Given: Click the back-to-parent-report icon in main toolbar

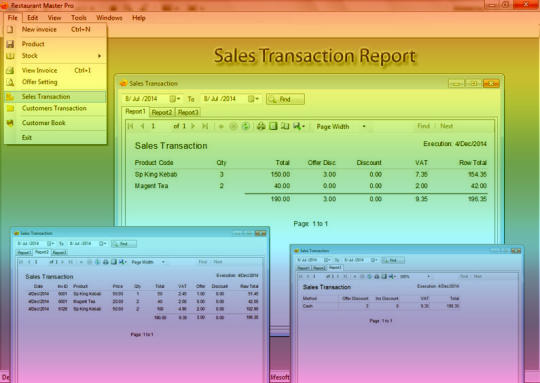Looking at the screenshot, I should tap(221, 127).
